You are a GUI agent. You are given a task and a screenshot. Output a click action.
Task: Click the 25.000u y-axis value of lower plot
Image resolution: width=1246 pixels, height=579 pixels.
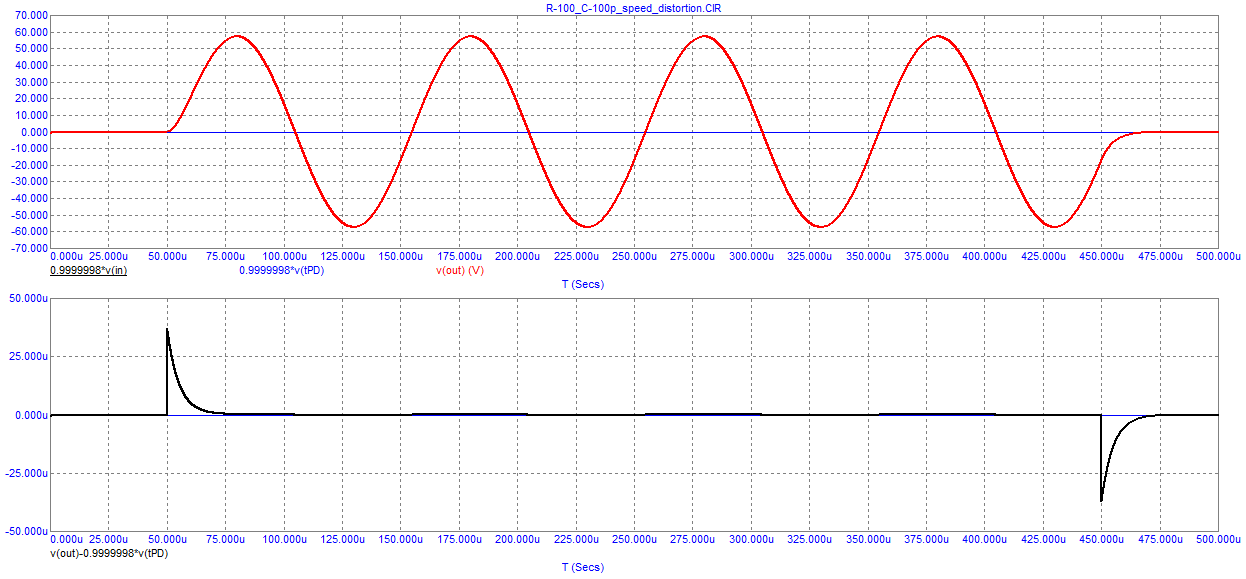[x=26, y=356]
